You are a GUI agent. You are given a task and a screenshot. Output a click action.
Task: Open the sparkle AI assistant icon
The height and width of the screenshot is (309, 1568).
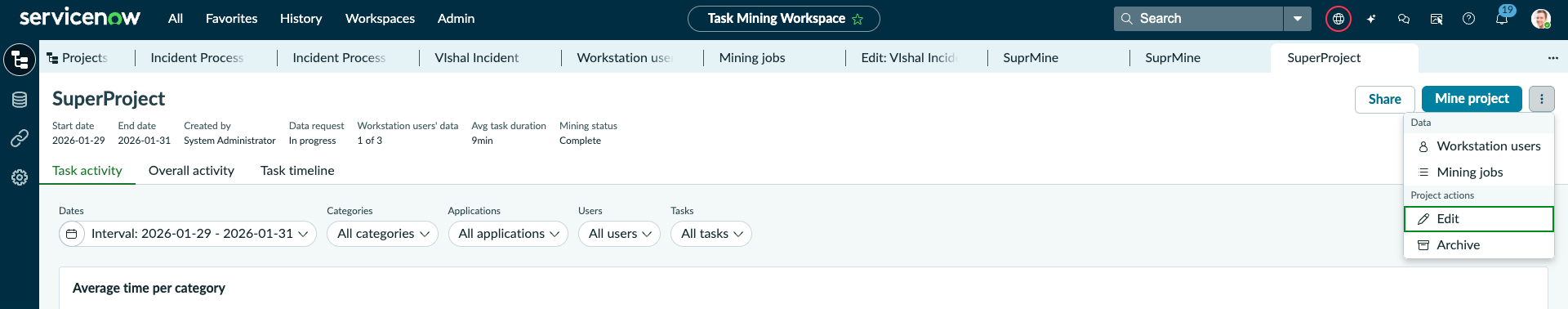[1371, 19]
